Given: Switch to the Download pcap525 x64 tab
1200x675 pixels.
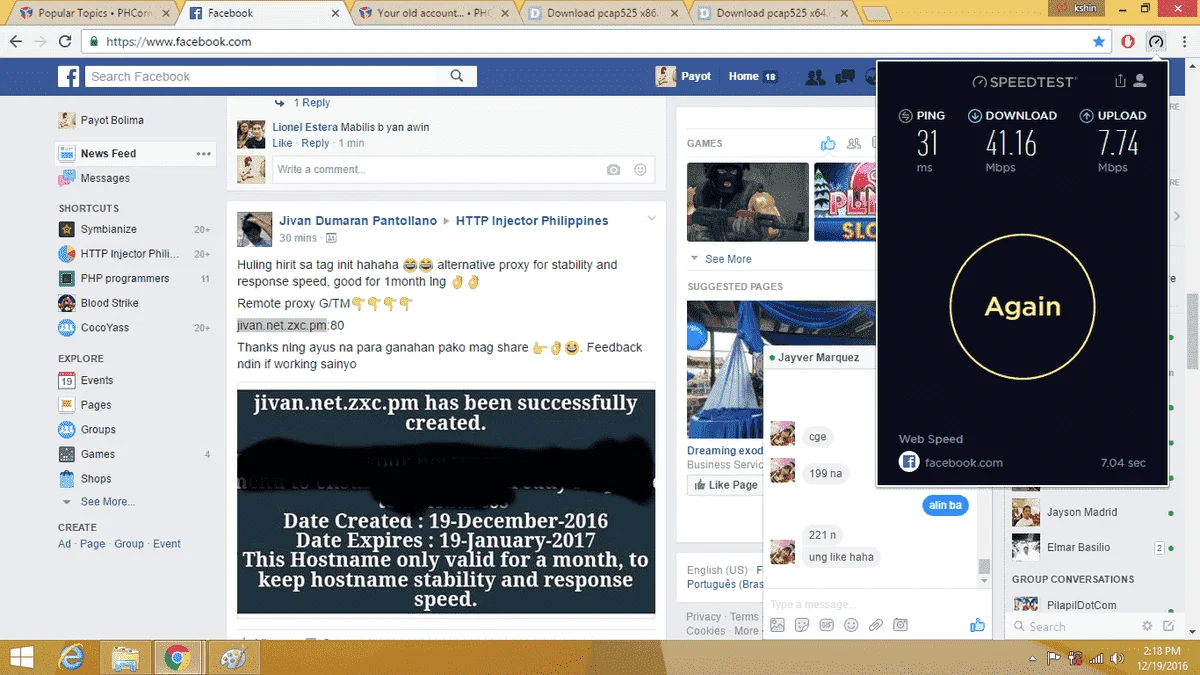Looking at the screenshot, I should (x=773, y=13).
